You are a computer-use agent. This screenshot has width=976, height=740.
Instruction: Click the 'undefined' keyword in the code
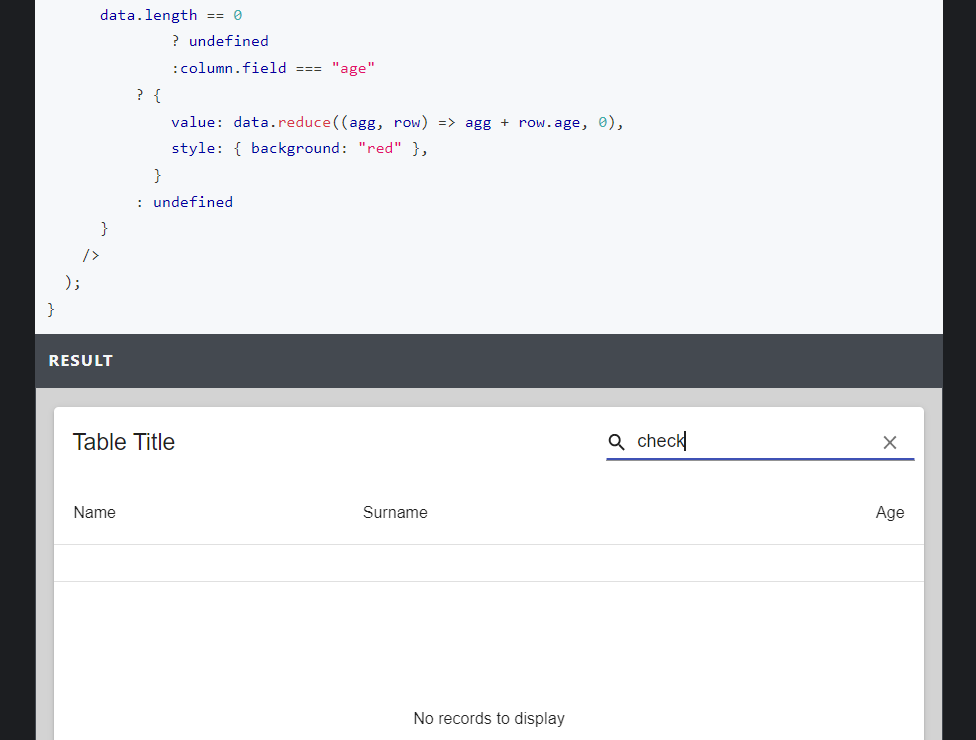tap(228, 40)
